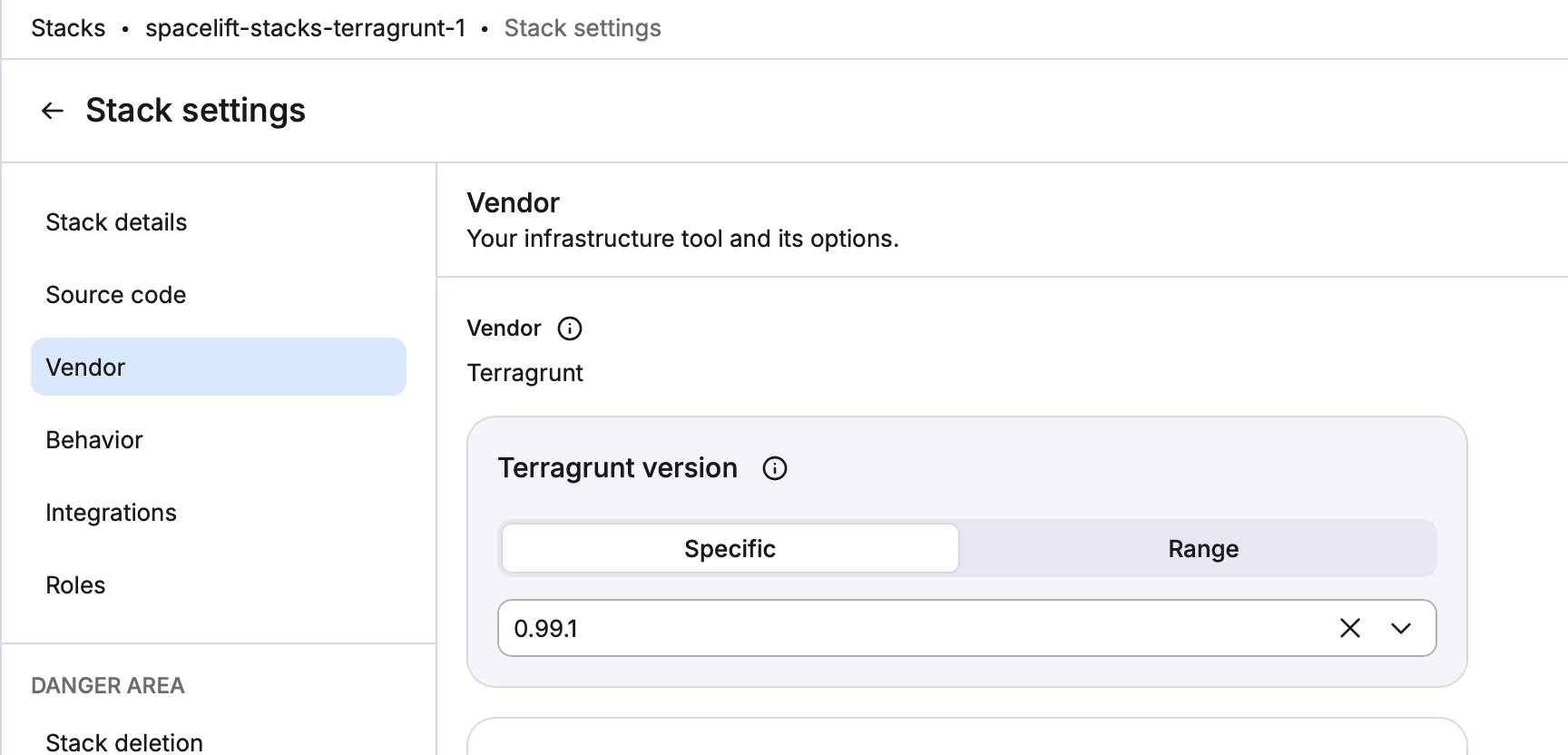The height and width of the screenshot is (755, 1568).
Task: Open the Vendor info tooltip icon
Action: tap(570, 328)
